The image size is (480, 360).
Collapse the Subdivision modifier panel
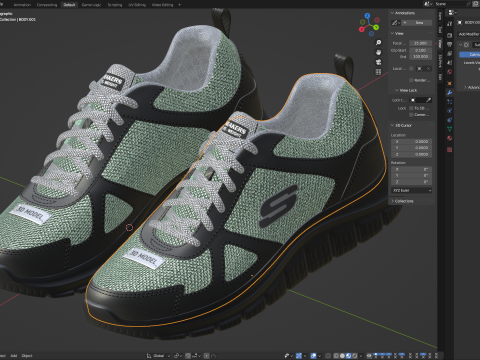point(460,45)
